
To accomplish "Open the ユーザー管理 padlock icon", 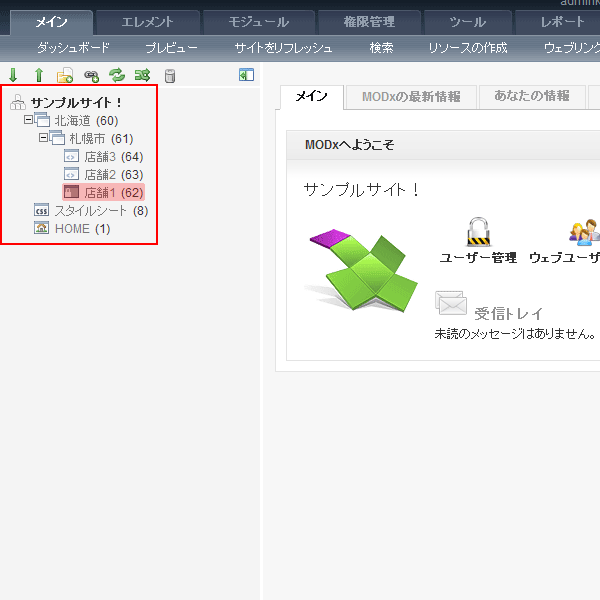I will pyautogui.click(x=478, y=232).
